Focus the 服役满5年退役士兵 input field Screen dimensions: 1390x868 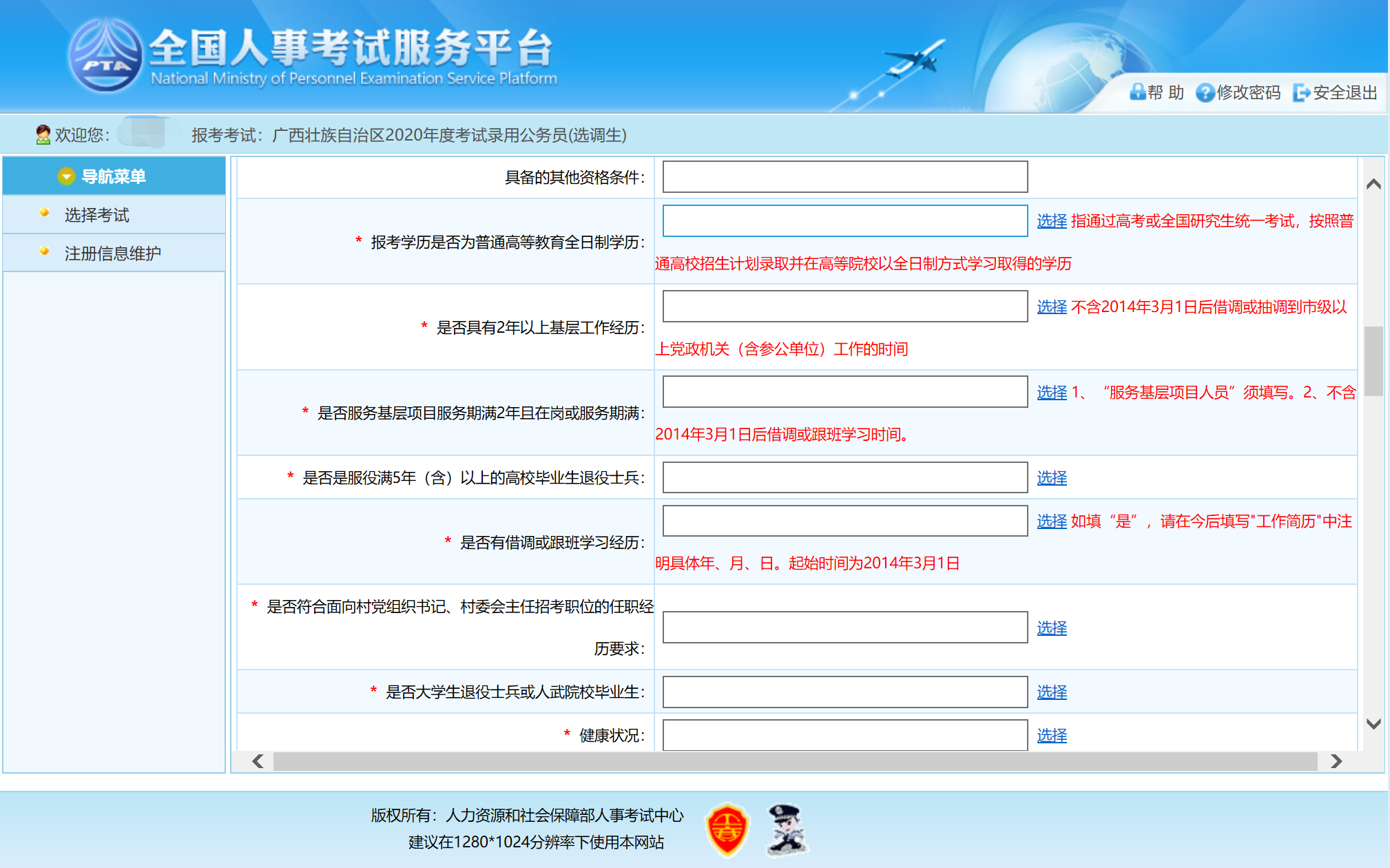pos(845,477)
